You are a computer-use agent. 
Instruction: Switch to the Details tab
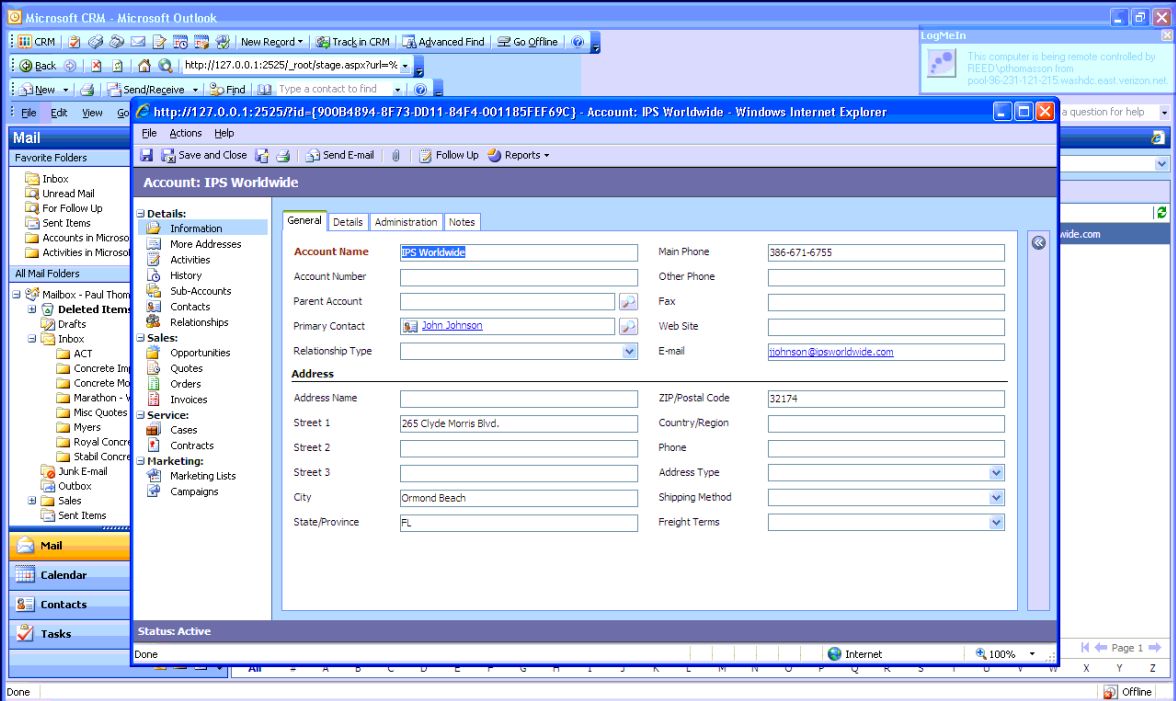pos(347,222)
